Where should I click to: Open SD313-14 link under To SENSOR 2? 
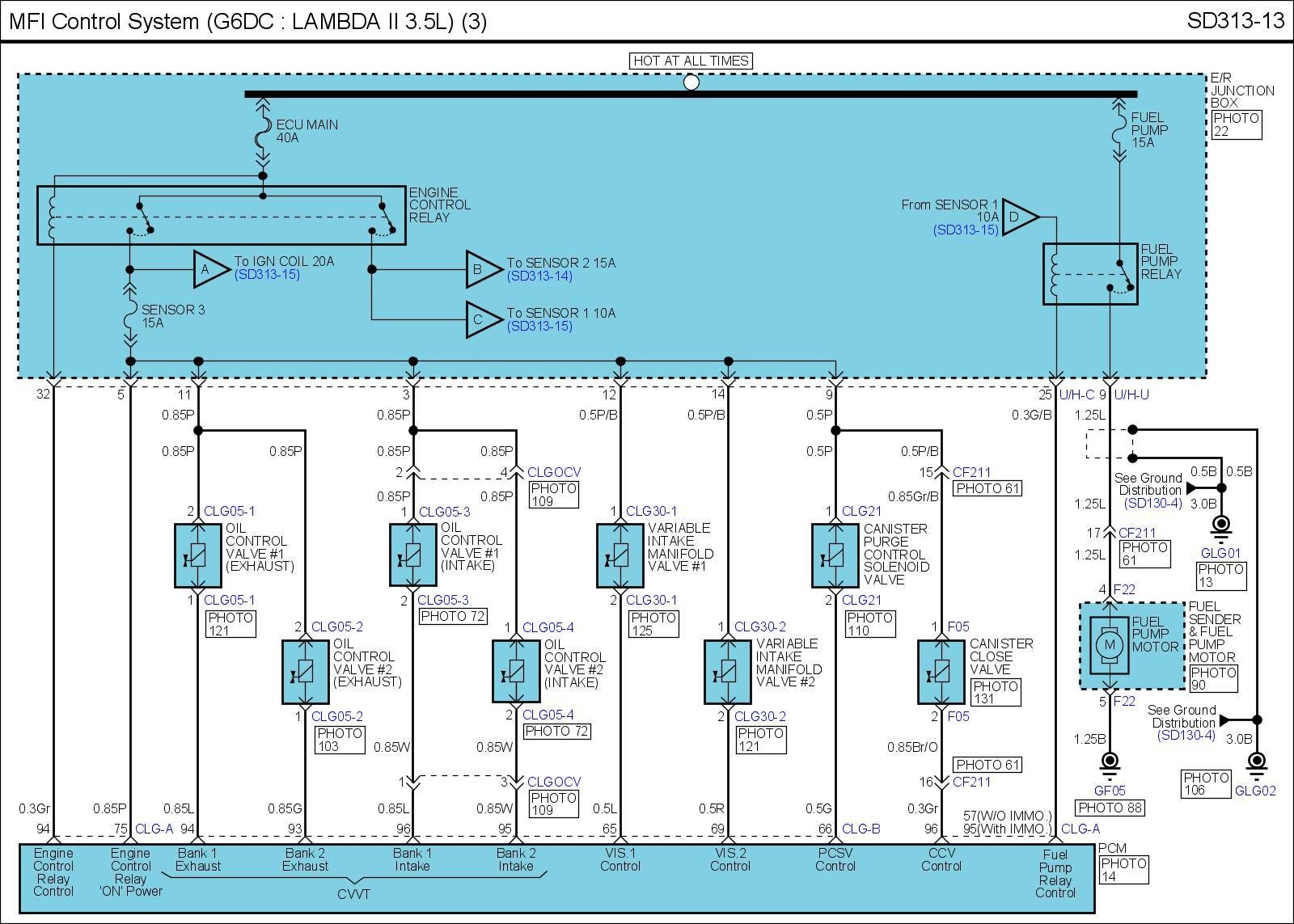(539, 276)
